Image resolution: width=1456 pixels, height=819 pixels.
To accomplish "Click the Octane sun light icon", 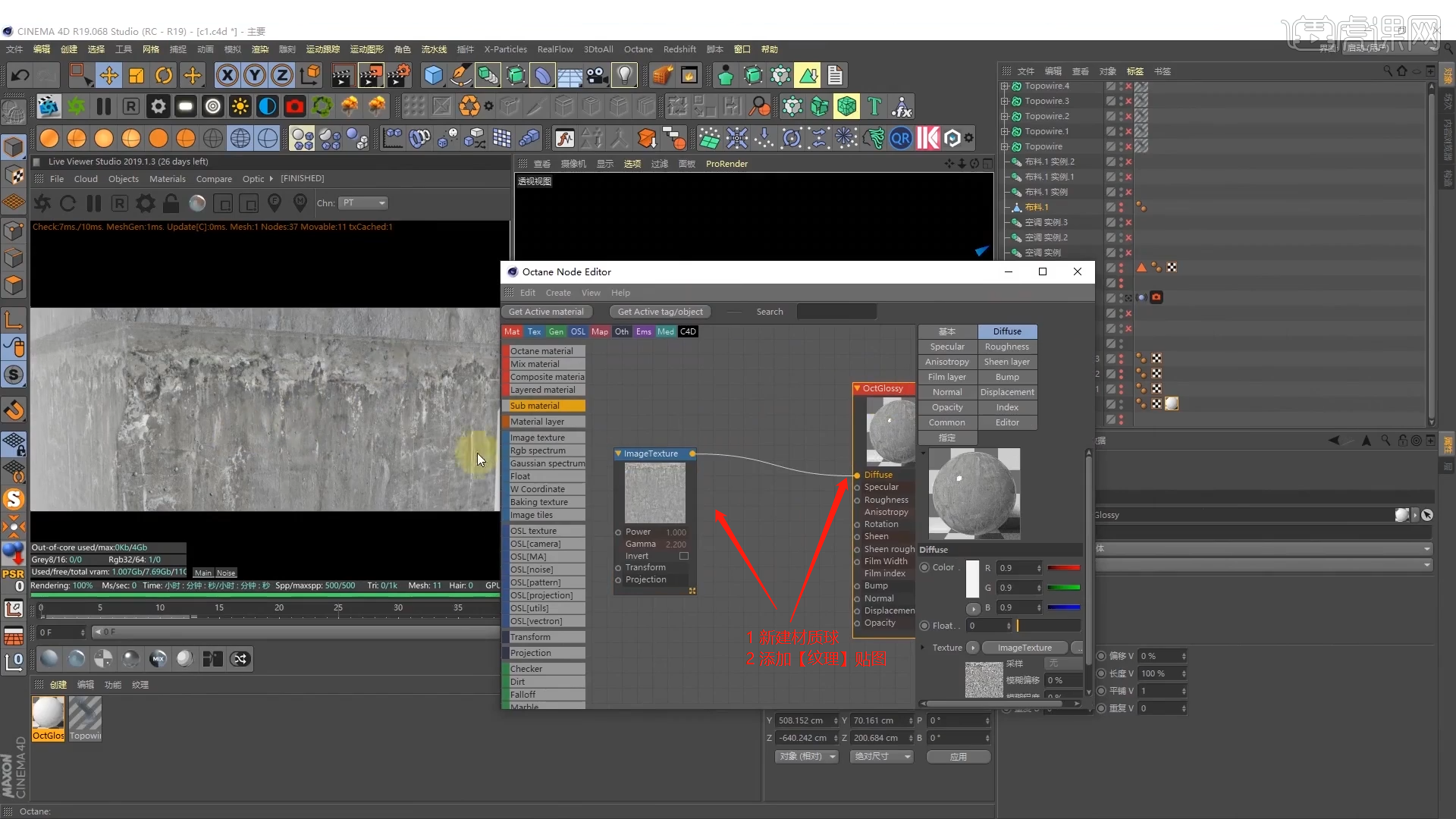I will pos(240,106).
